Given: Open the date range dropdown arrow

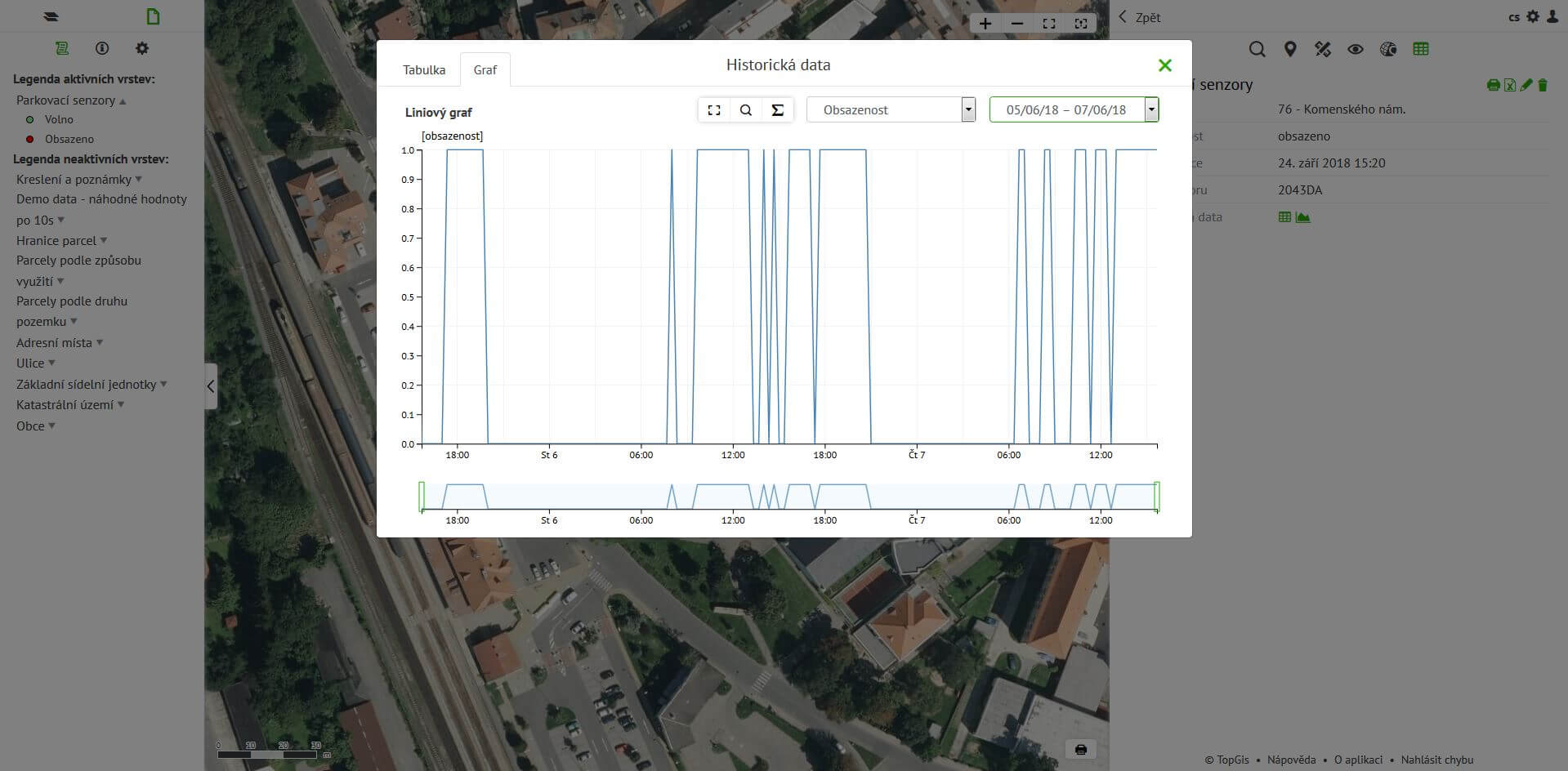Looking at the screenshot, I should (x=1151, y=110).
